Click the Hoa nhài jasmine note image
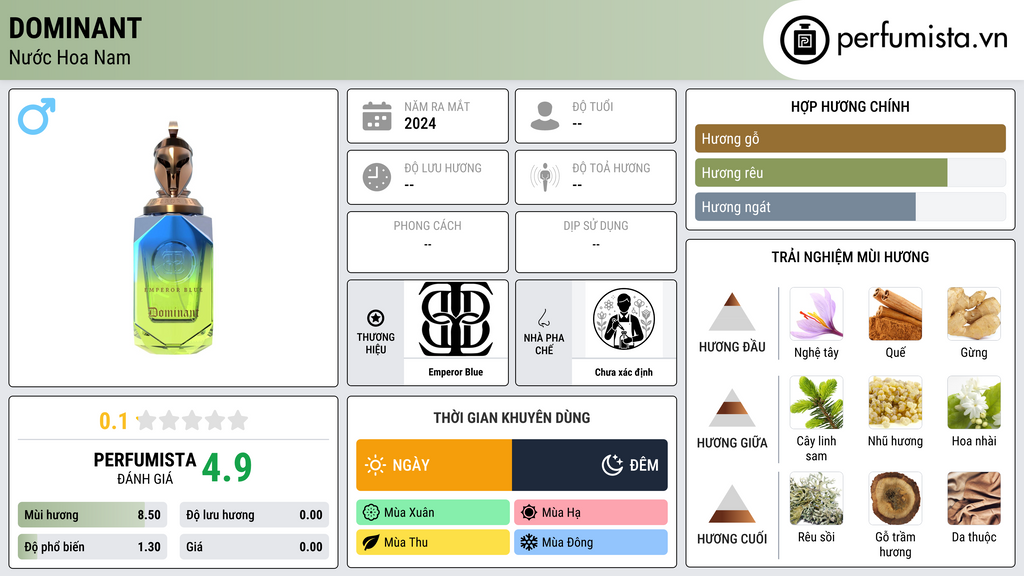Image resolution: width=1024 pixels, height=576 pixels. tap(974, 402)
